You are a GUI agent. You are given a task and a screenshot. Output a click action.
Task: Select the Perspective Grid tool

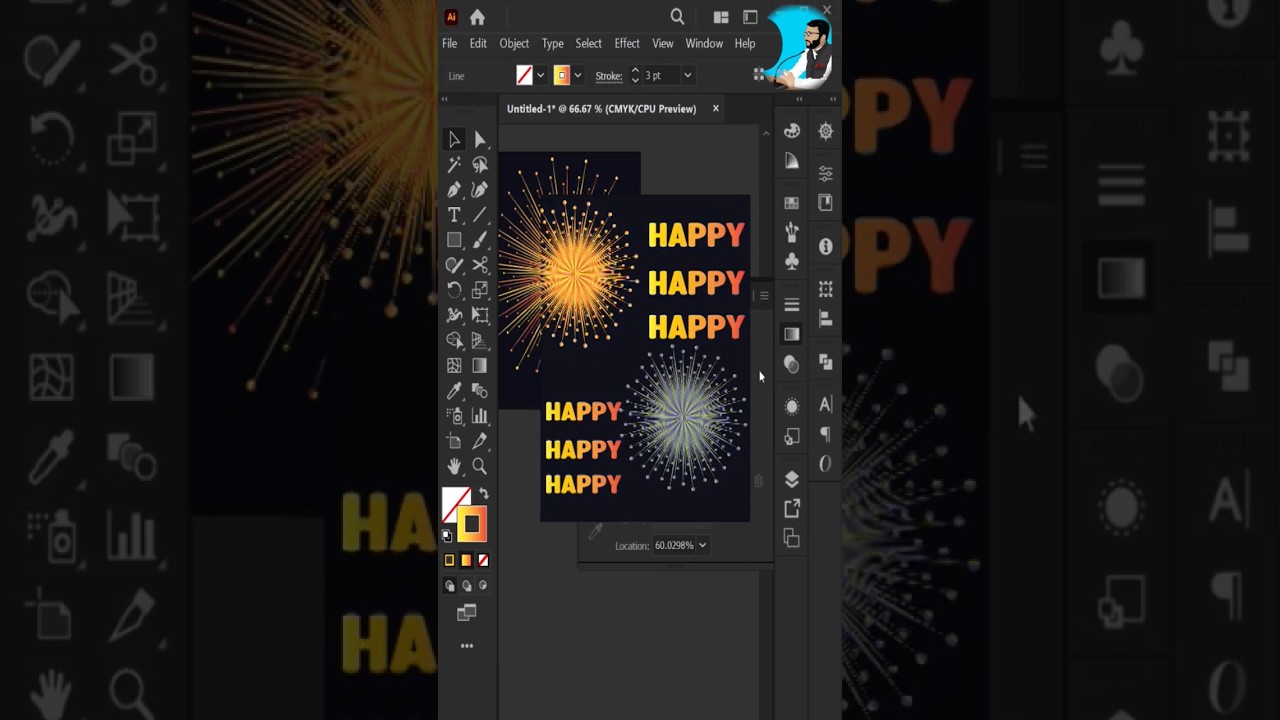[480, 341]
